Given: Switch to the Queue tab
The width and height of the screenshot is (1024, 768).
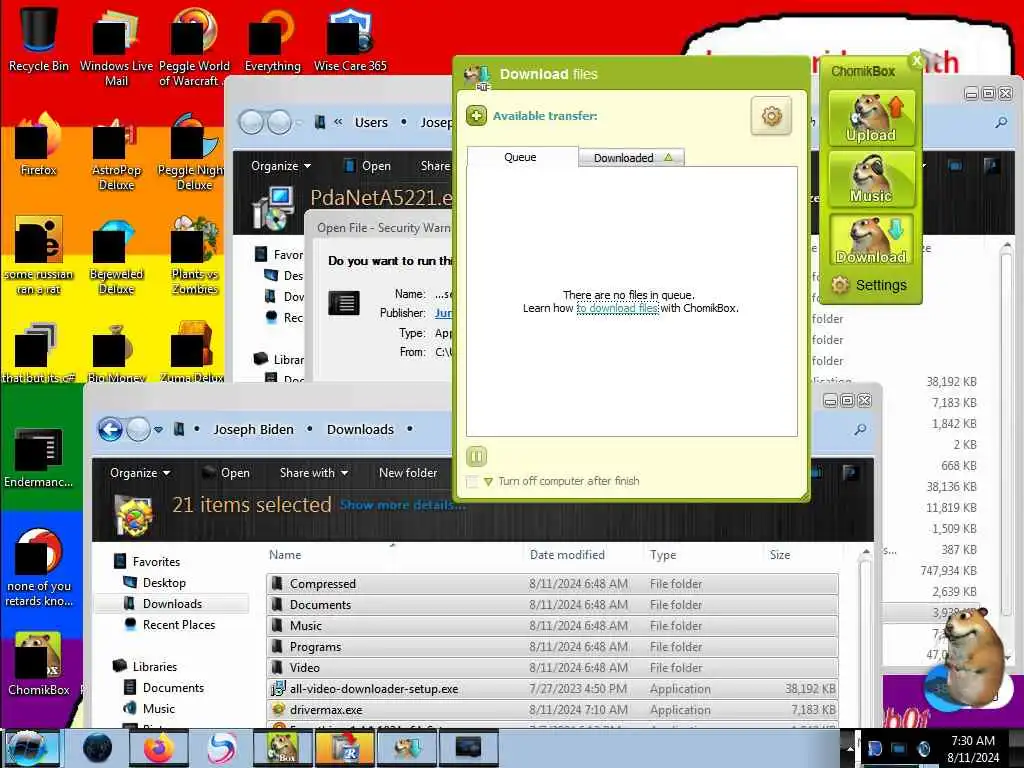Looking at the screenshot, I should point(521,157).
